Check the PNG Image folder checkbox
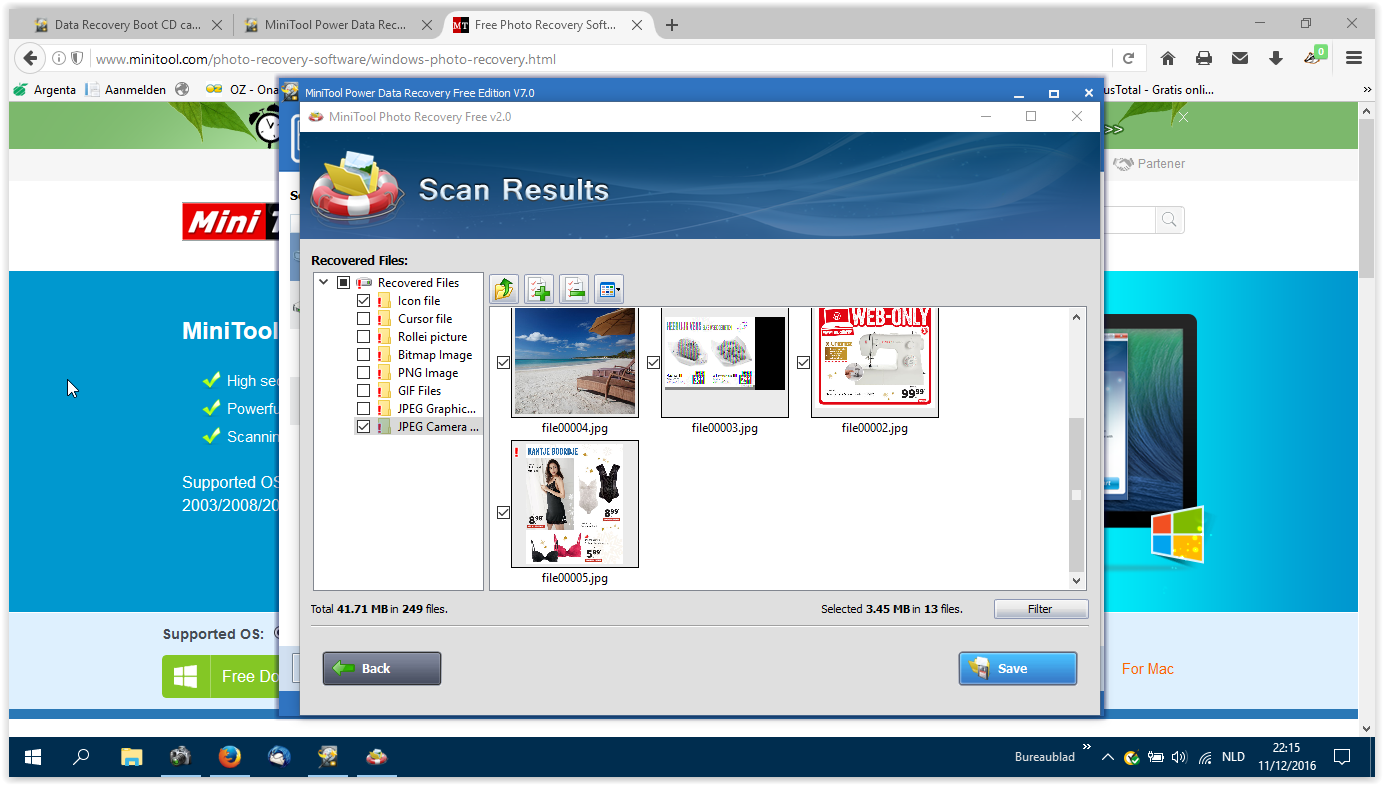1383x785 pixels. [x=364, y=373]
